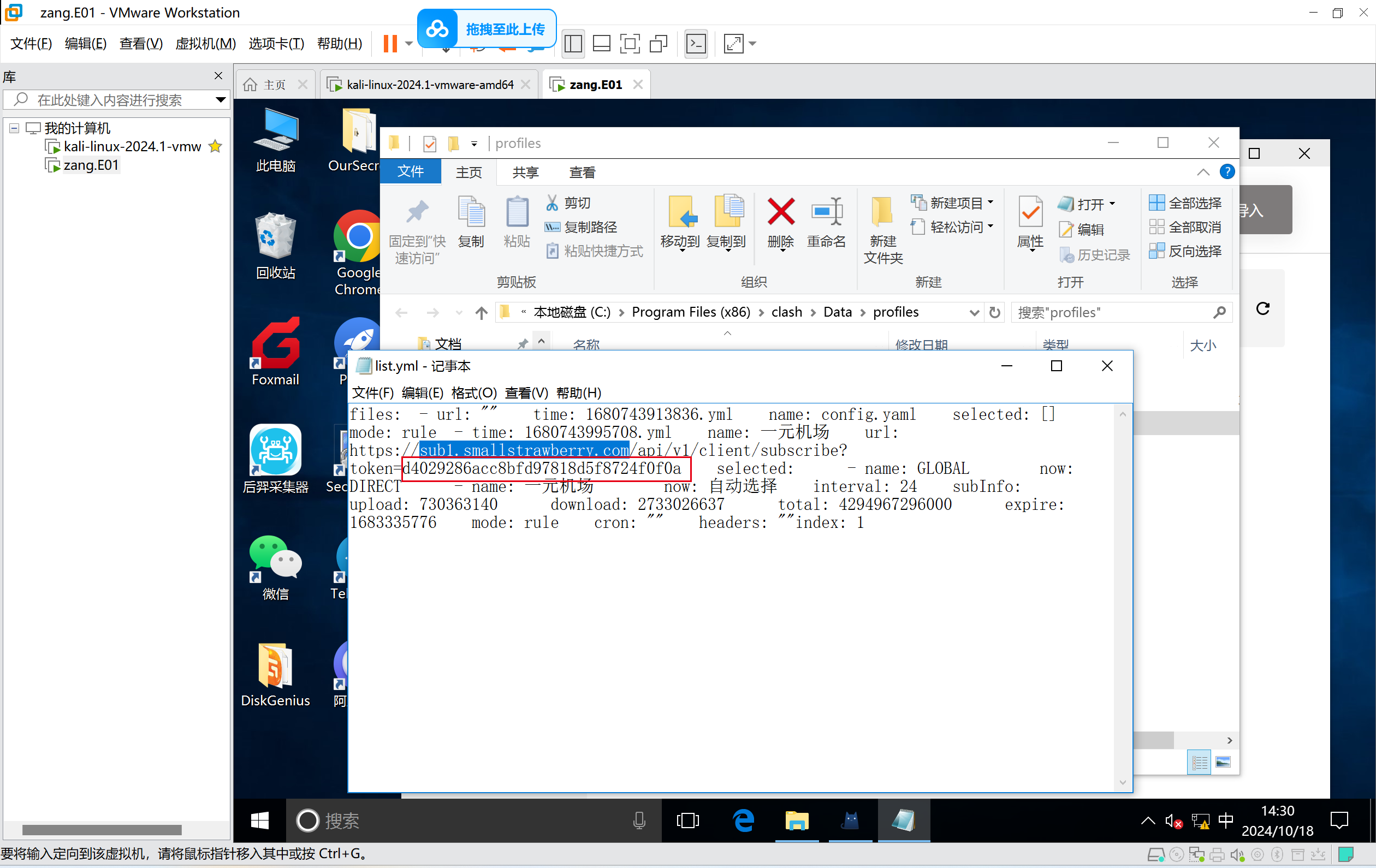Click the Edge browser taskbar icon
This screenshot has width=1376, height=868.
(744, 821)
